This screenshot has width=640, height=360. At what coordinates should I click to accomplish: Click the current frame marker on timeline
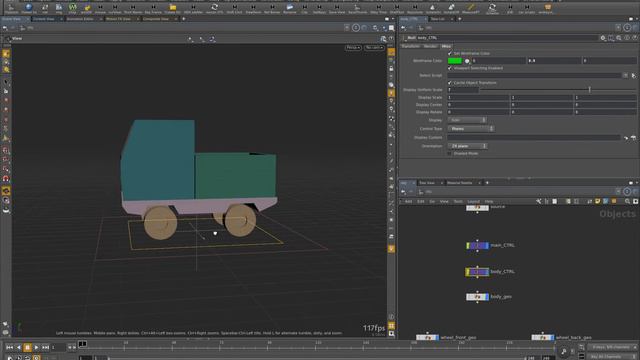[x=82, y=344]
